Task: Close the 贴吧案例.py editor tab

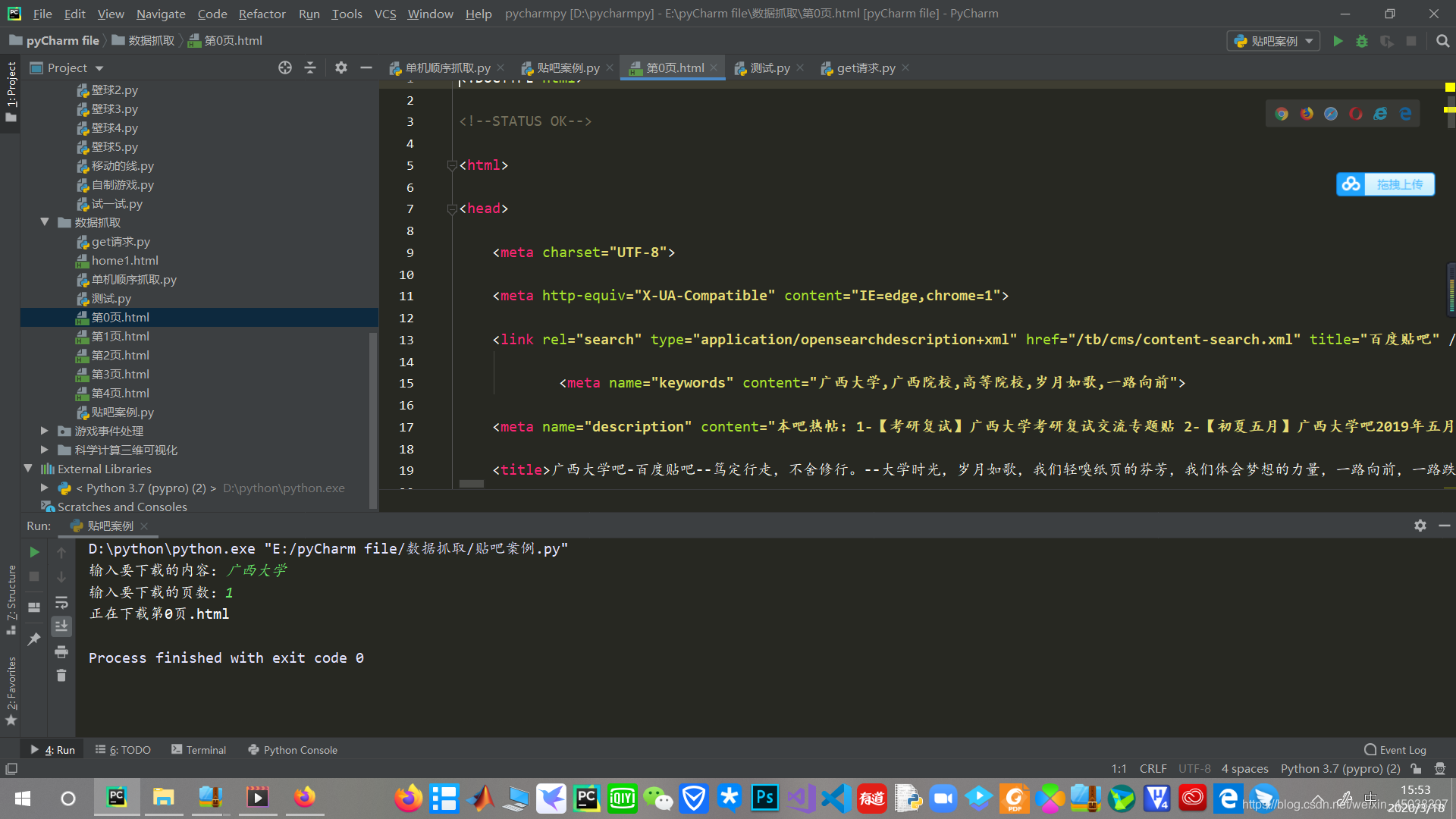Action: coord(610,67)
